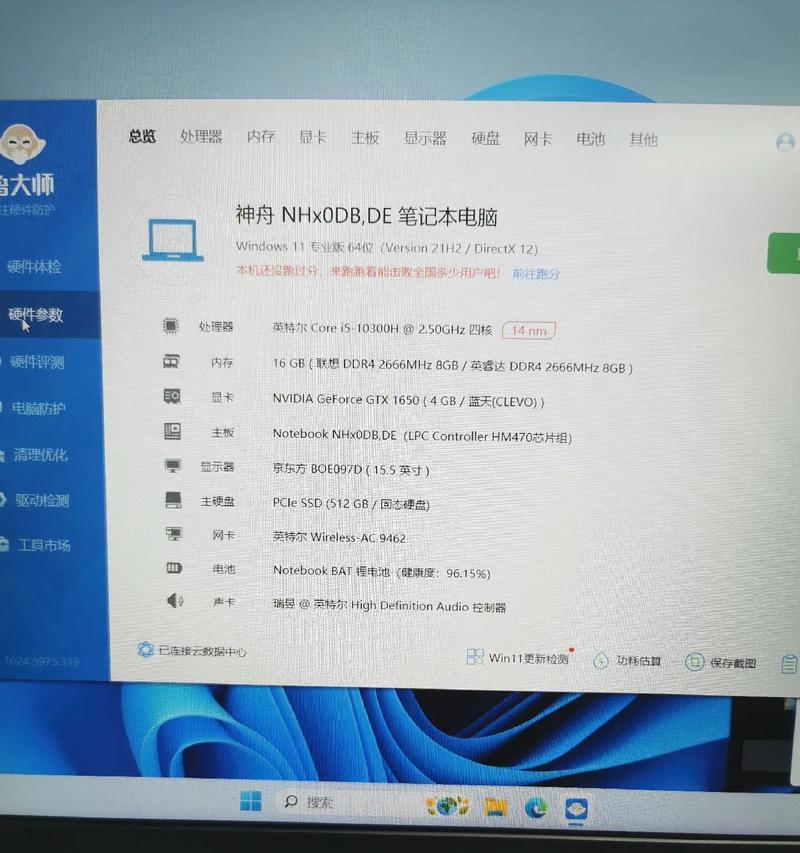
Task: Click the taskbar widgets icon
Action: pyautogui.click(x=447, y=806)
